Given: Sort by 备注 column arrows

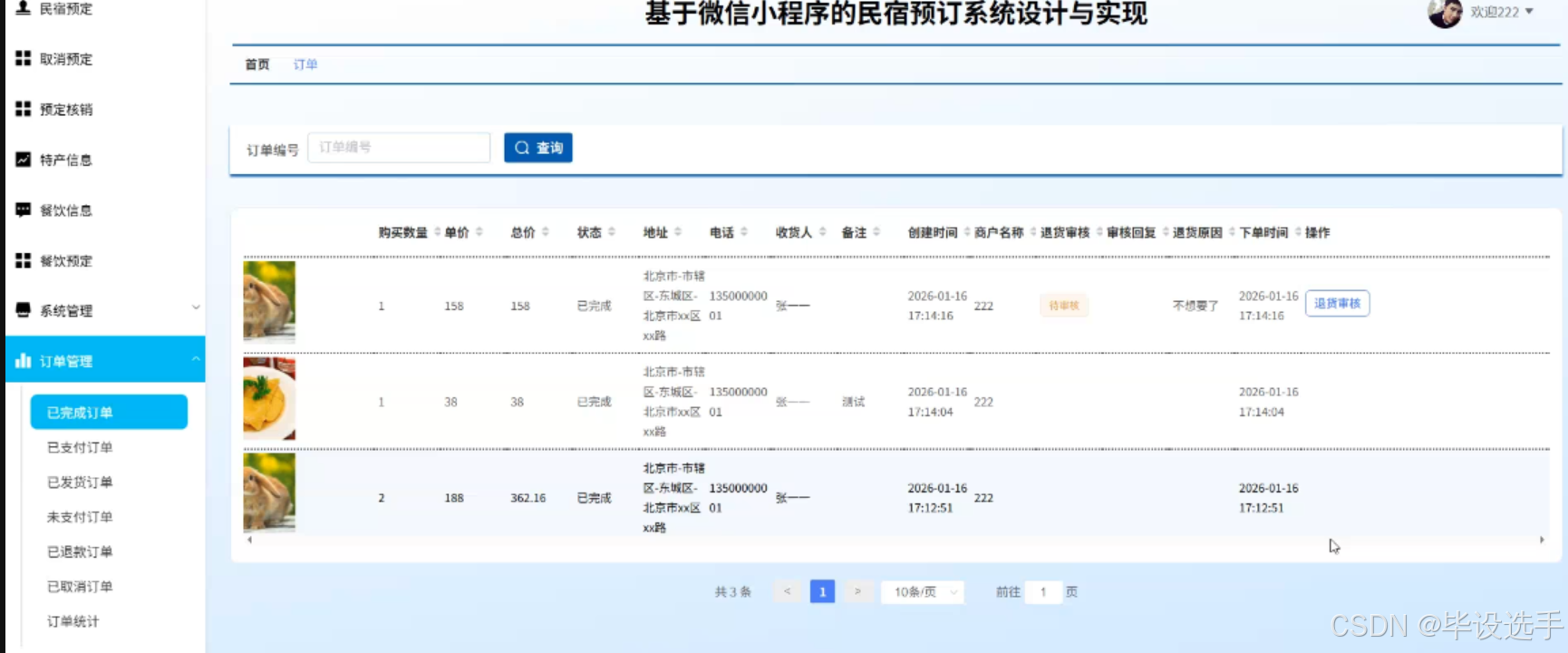Looking at the screenshot, I should coord(876,232).
